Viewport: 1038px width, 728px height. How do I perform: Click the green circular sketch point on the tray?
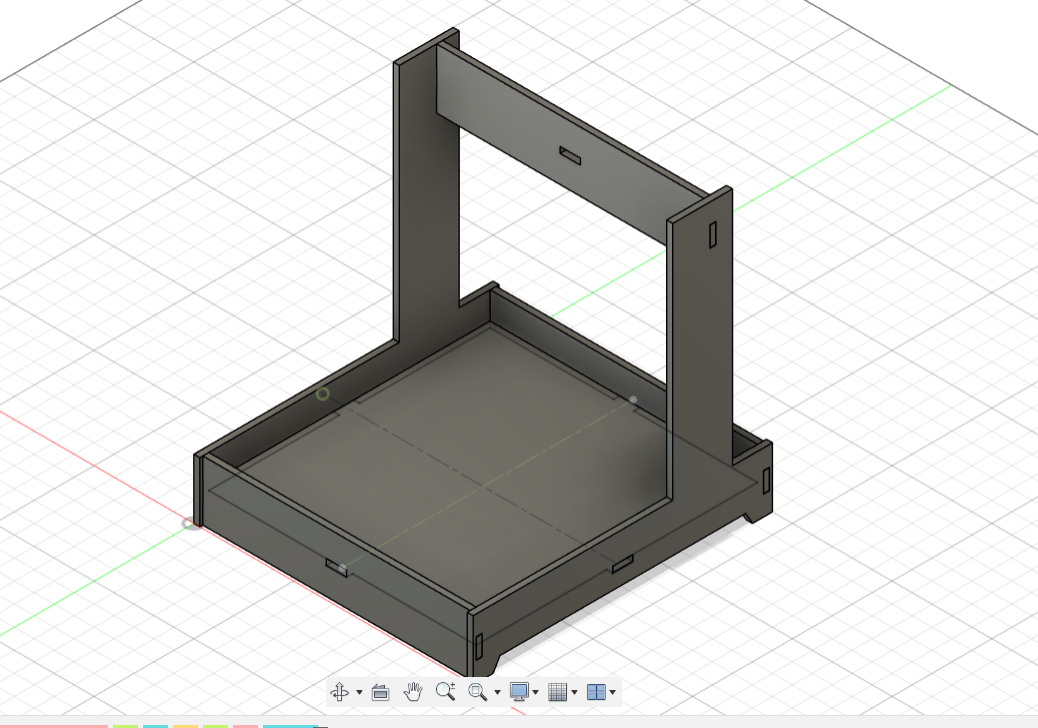322,394
